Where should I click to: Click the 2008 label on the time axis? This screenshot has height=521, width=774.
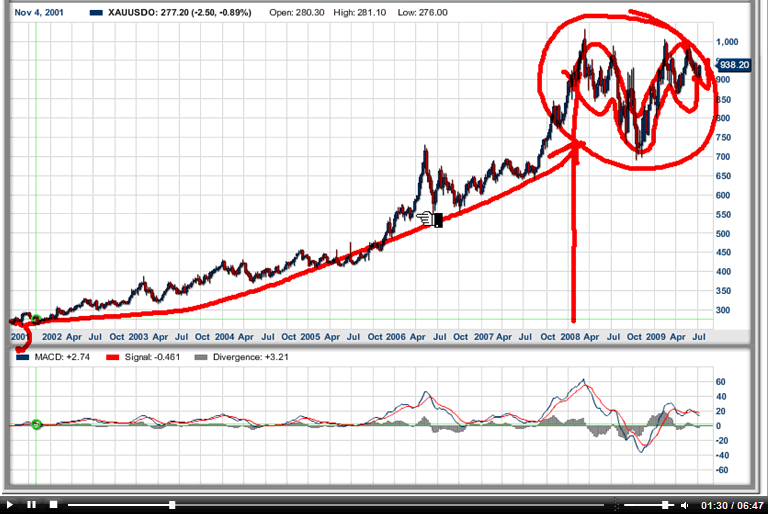[x=570, y=337]
